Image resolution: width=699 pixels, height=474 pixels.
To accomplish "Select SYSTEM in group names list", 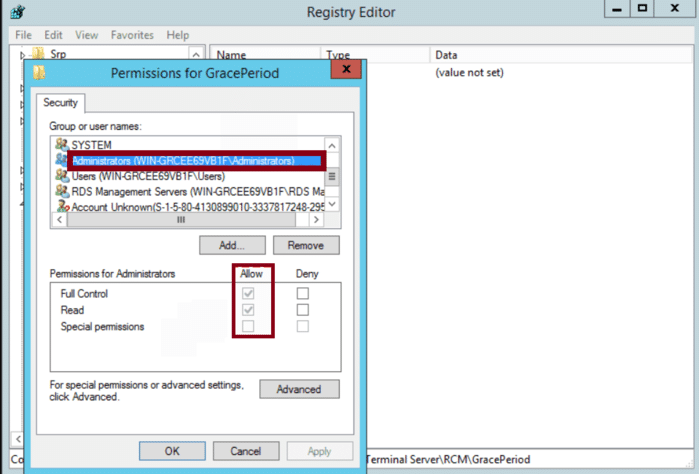I will click(91, 145).
